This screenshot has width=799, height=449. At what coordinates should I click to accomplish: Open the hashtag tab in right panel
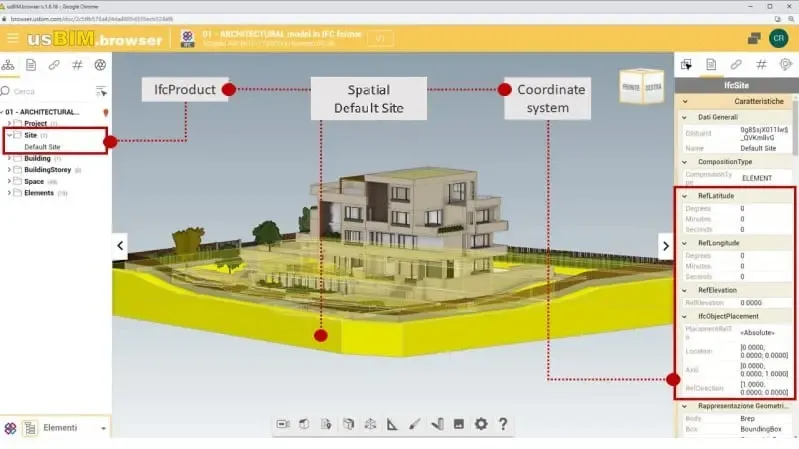click(x=761, y=65)
